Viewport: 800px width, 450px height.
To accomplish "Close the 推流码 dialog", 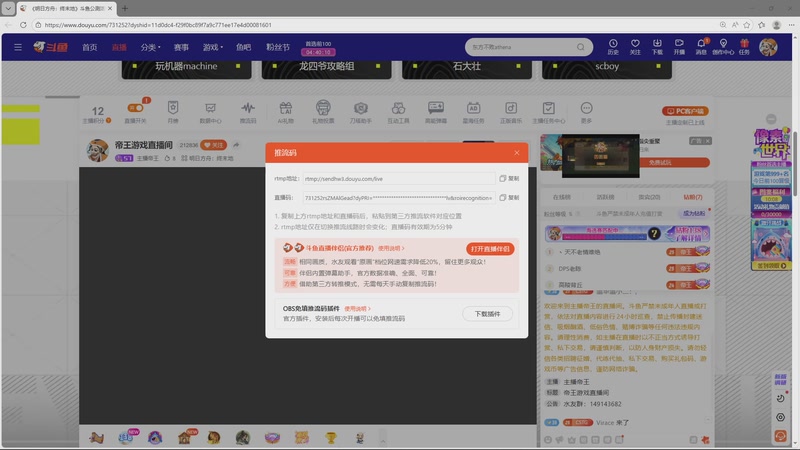I will [x=516, y=153].
